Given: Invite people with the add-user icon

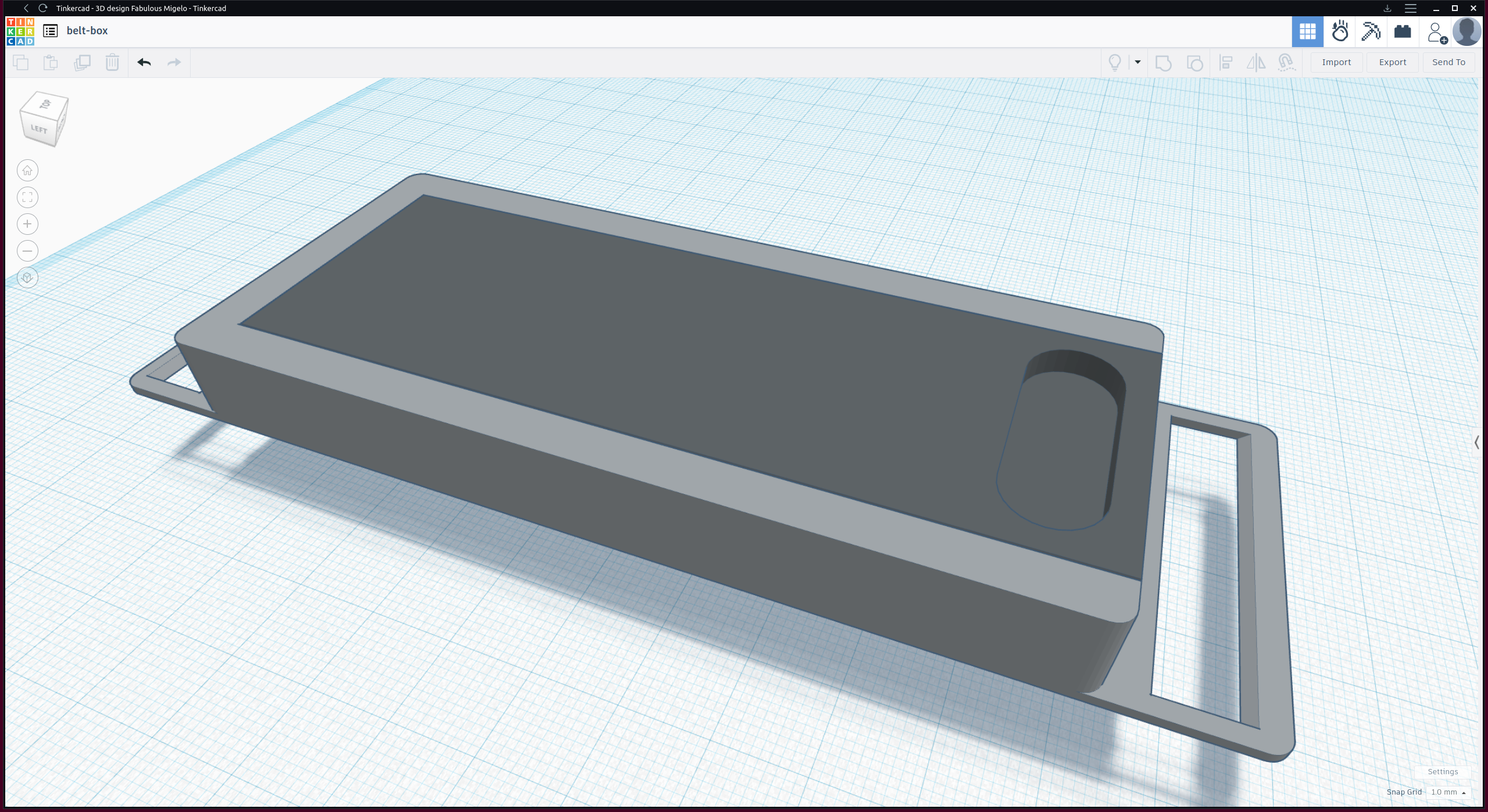Looking at the screenshot, I should (1437, 33).
